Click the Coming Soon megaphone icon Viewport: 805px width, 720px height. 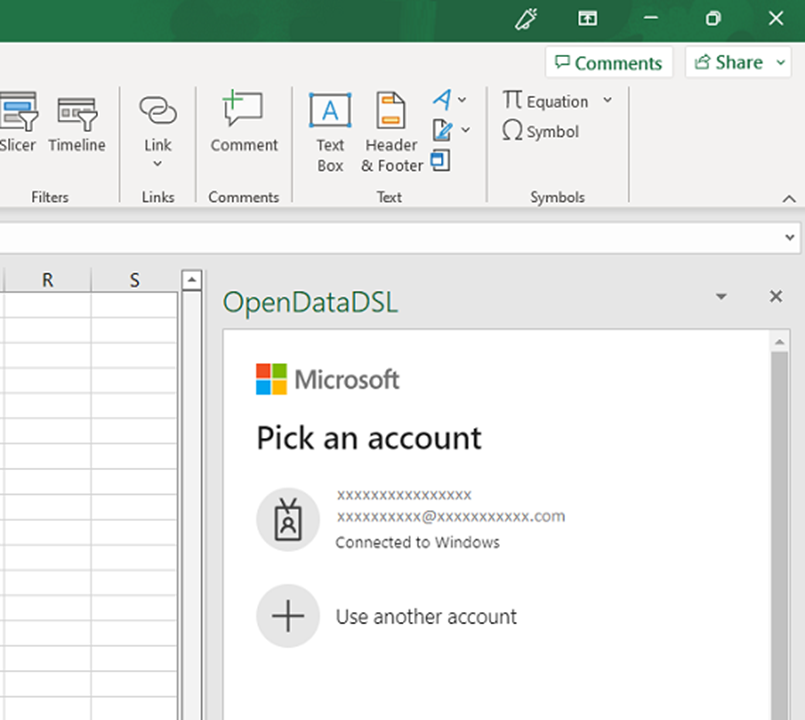tap(526, 19)
